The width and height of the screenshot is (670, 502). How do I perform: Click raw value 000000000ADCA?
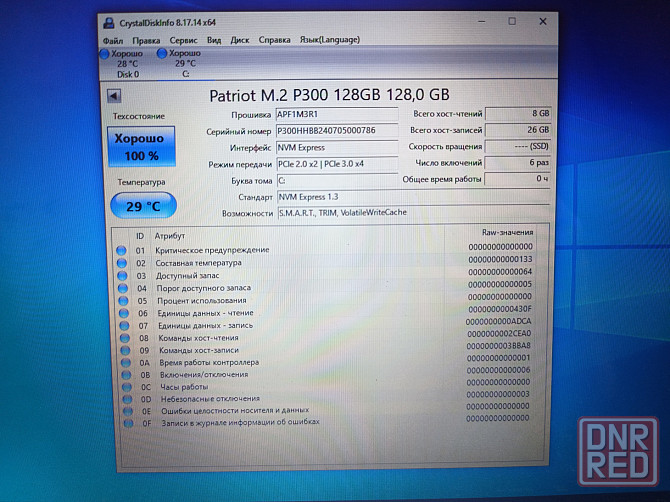(499, 321)
